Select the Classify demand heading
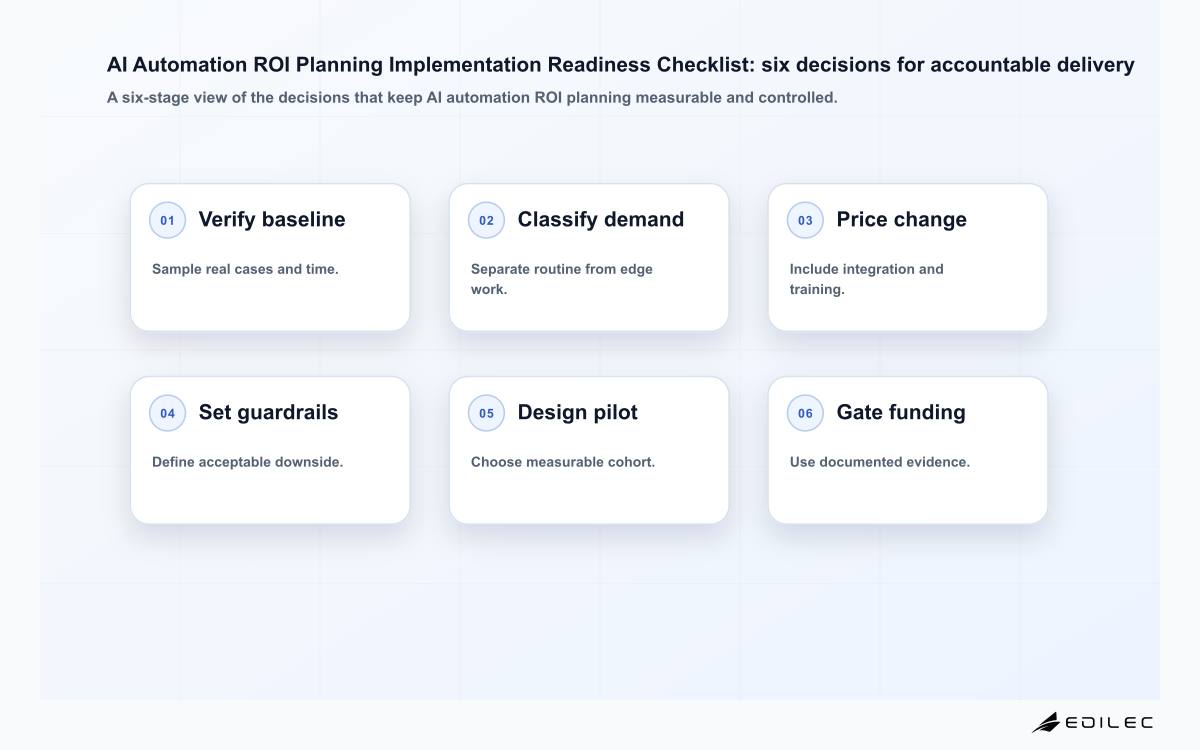 (x=601, y=220)
